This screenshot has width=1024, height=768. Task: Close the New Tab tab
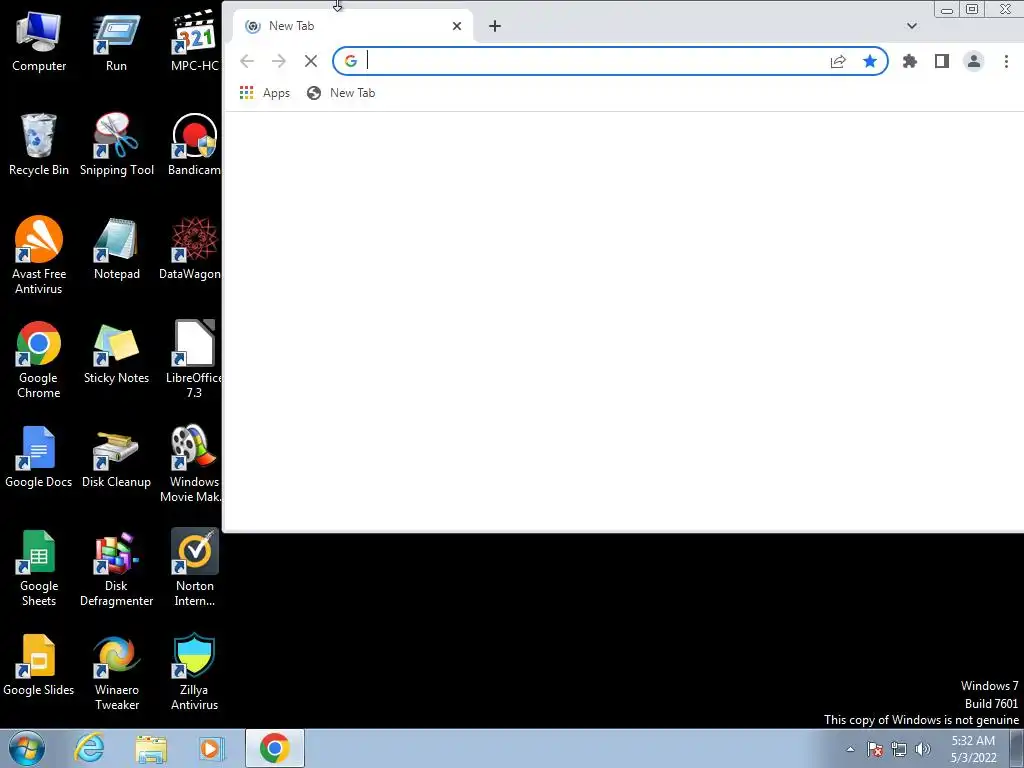click(457, 26)
